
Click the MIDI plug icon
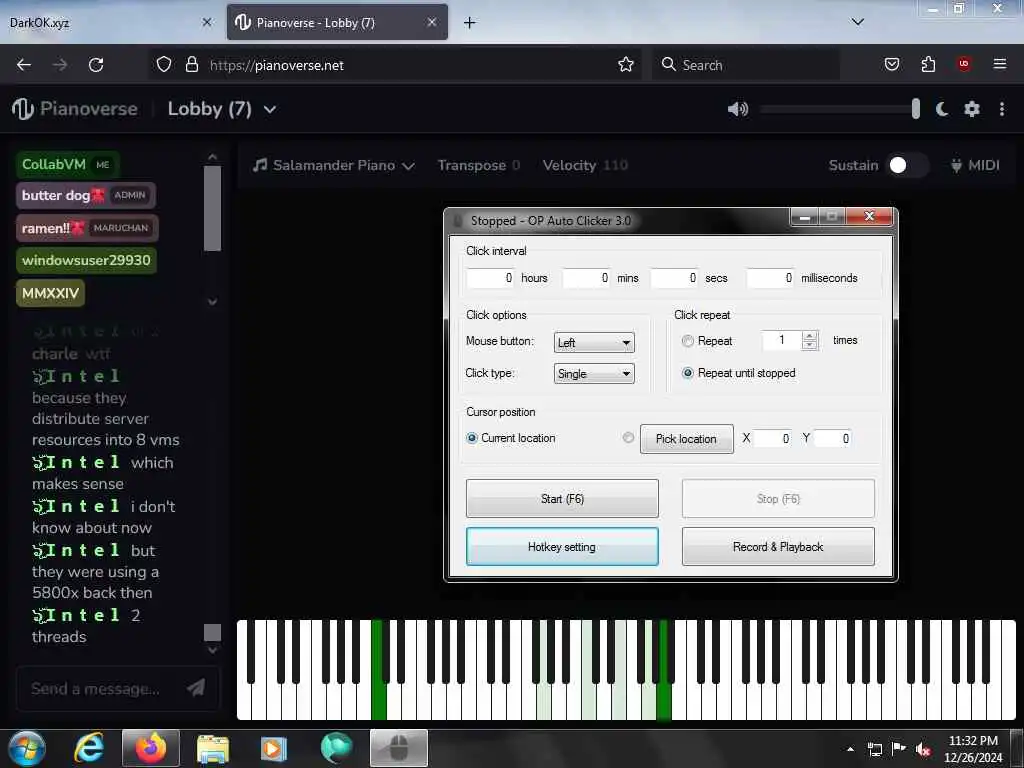(956, 165)
